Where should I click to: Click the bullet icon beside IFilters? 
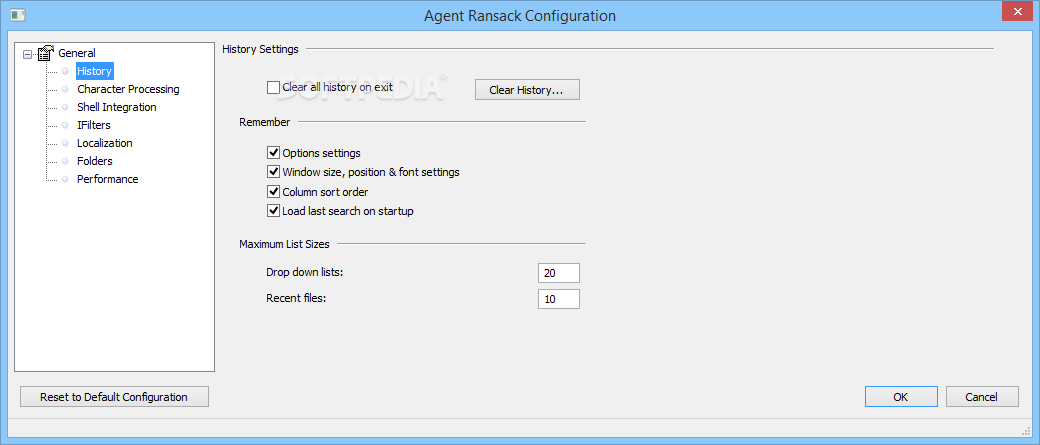click(x=65, y=125)
